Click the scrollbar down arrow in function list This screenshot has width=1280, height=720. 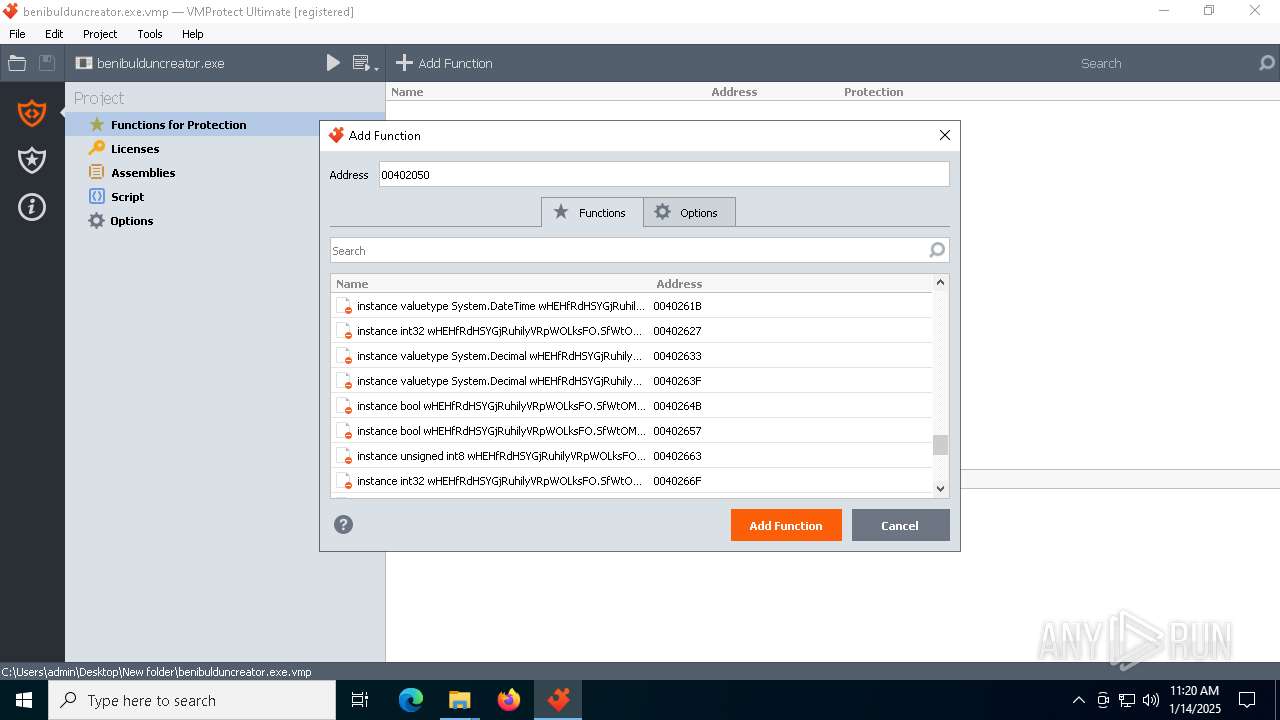click(940, 488)
